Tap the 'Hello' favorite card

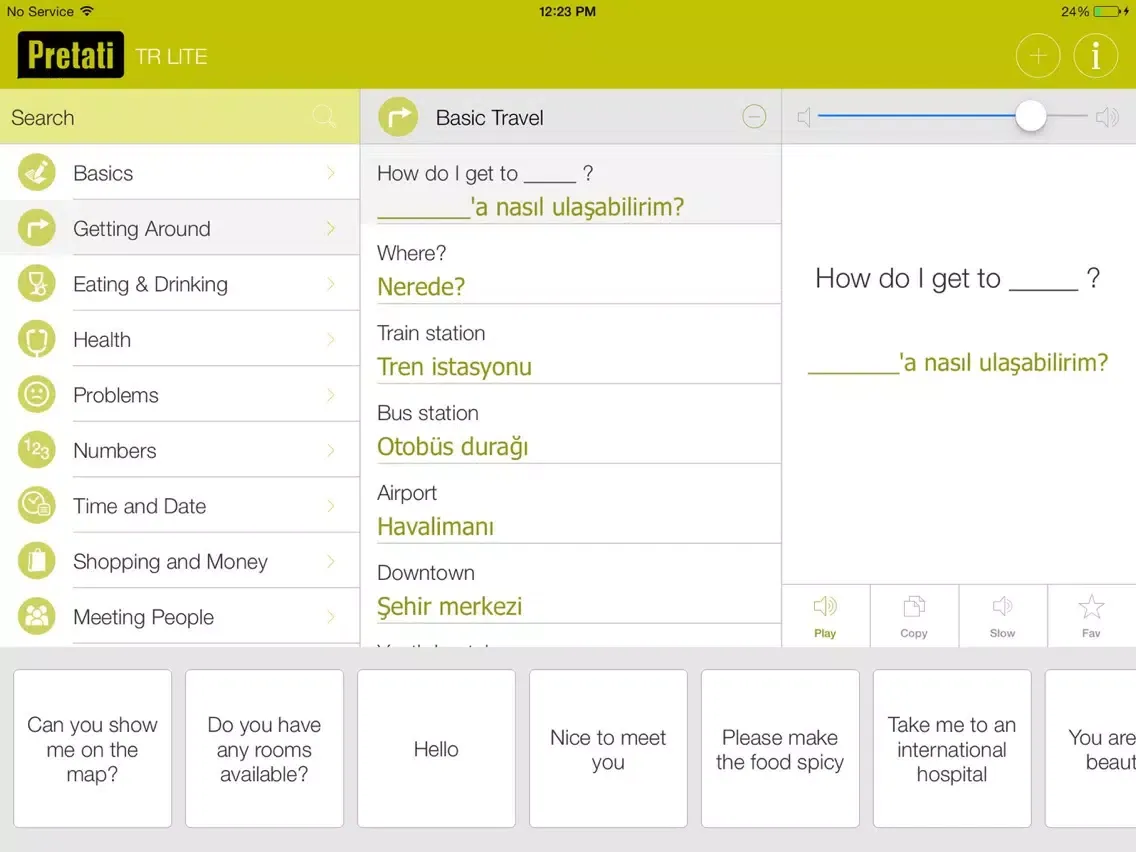tap(436, 748)
